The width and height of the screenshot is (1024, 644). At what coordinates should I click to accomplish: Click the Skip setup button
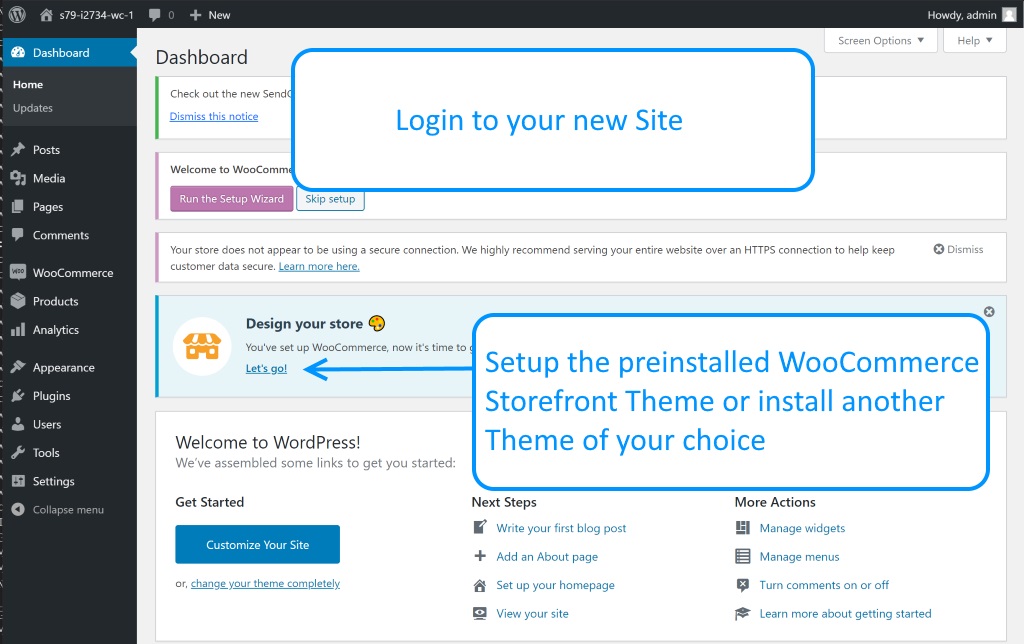(x=330, y=199)
